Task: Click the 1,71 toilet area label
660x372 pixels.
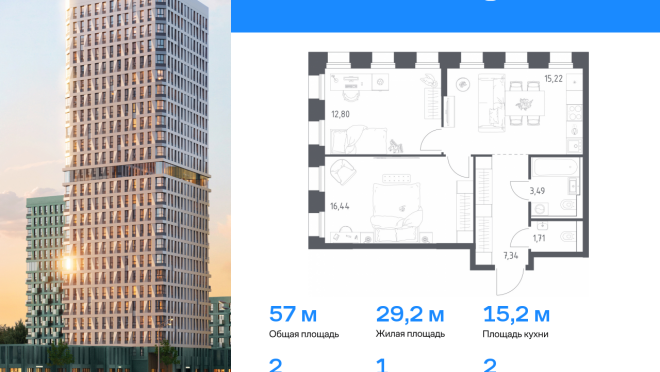Action: [539, 238]
